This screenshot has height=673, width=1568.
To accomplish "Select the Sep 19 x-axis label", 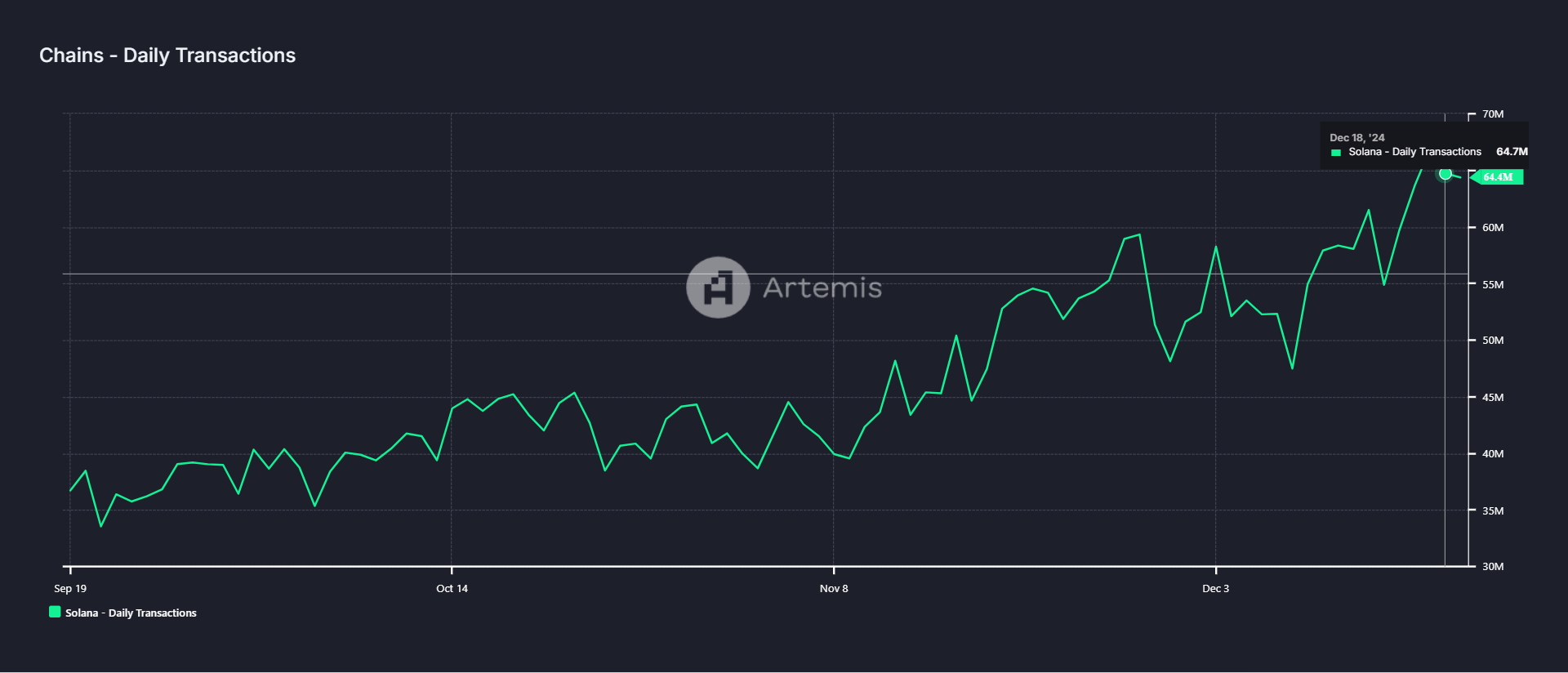I will coord(70,589).
